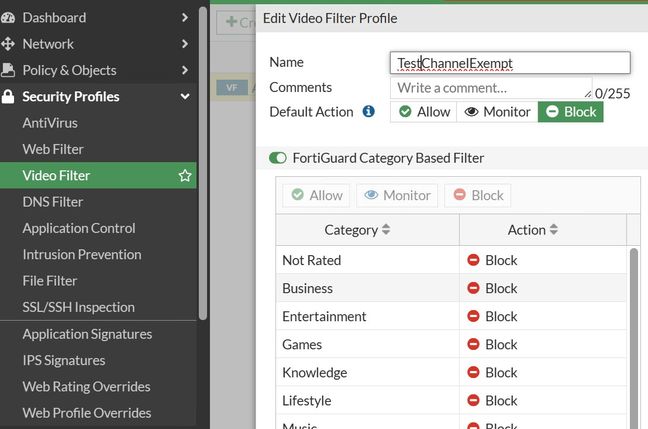Click the red Block icon in Games row
Image resolution: width=648 pixels, height=429 pixels.
[473, 344]
